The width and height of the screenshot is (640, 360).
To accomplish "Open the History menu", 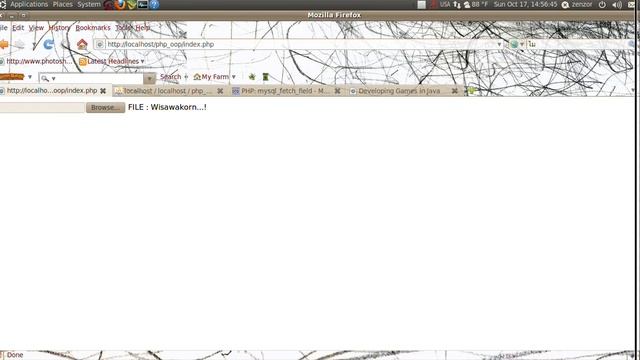I will click(x=59, y=28).
